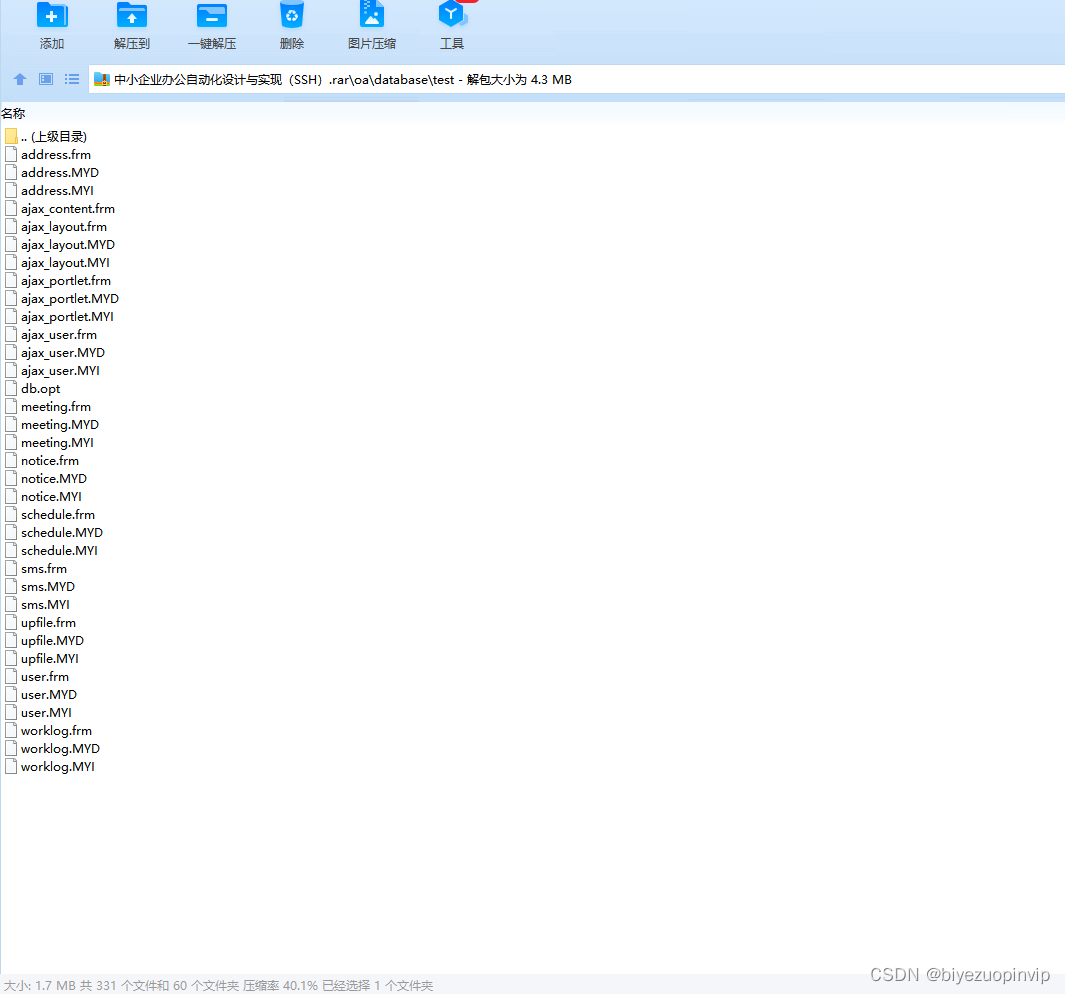The height and width of the screenshot is (994, 1065).
Task: Select file meeting.frm
Action: pos(56,406)
